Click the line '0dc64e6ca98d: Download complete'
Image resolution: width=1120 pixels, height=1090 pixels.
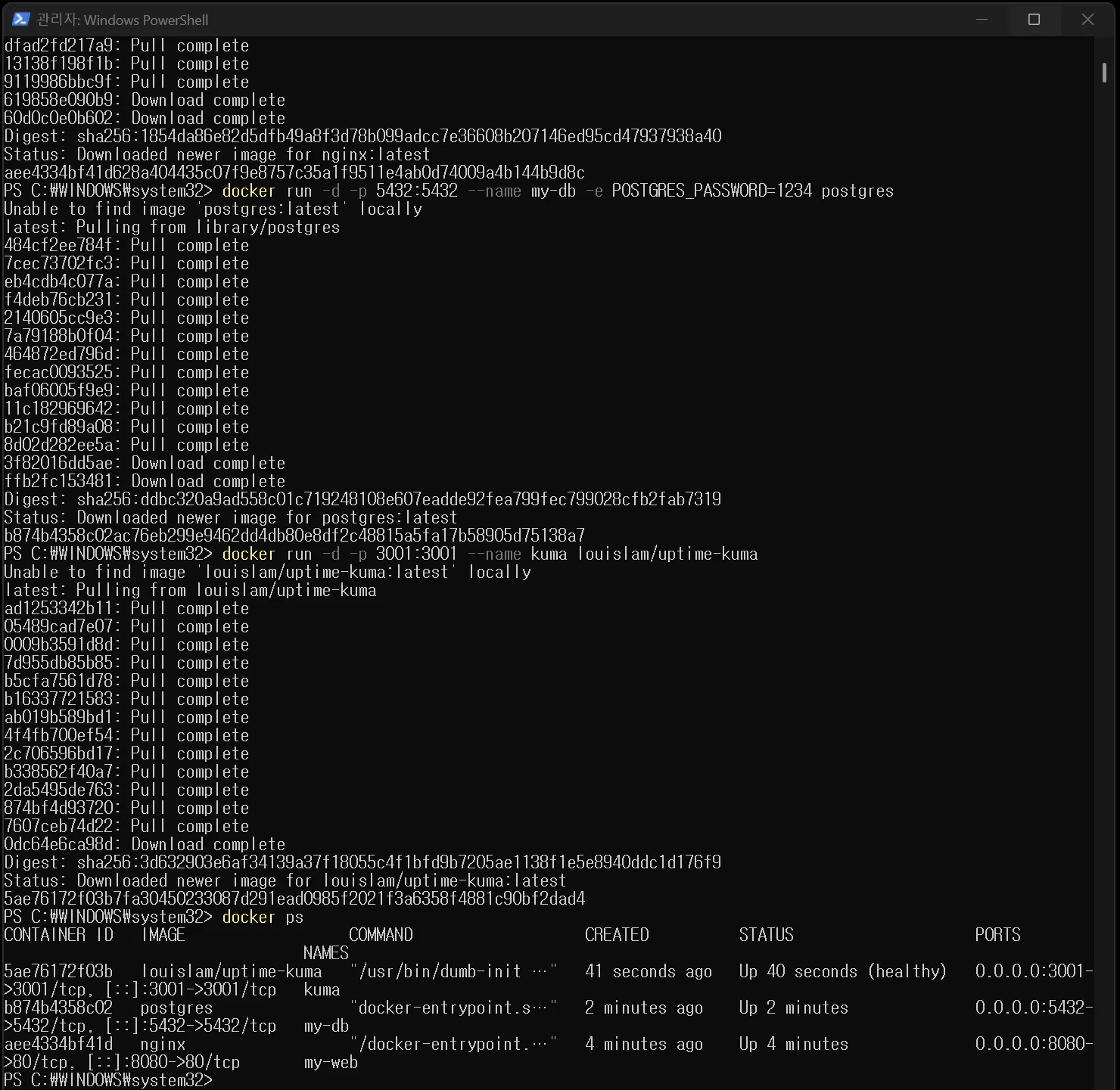(x=145, y=844)
